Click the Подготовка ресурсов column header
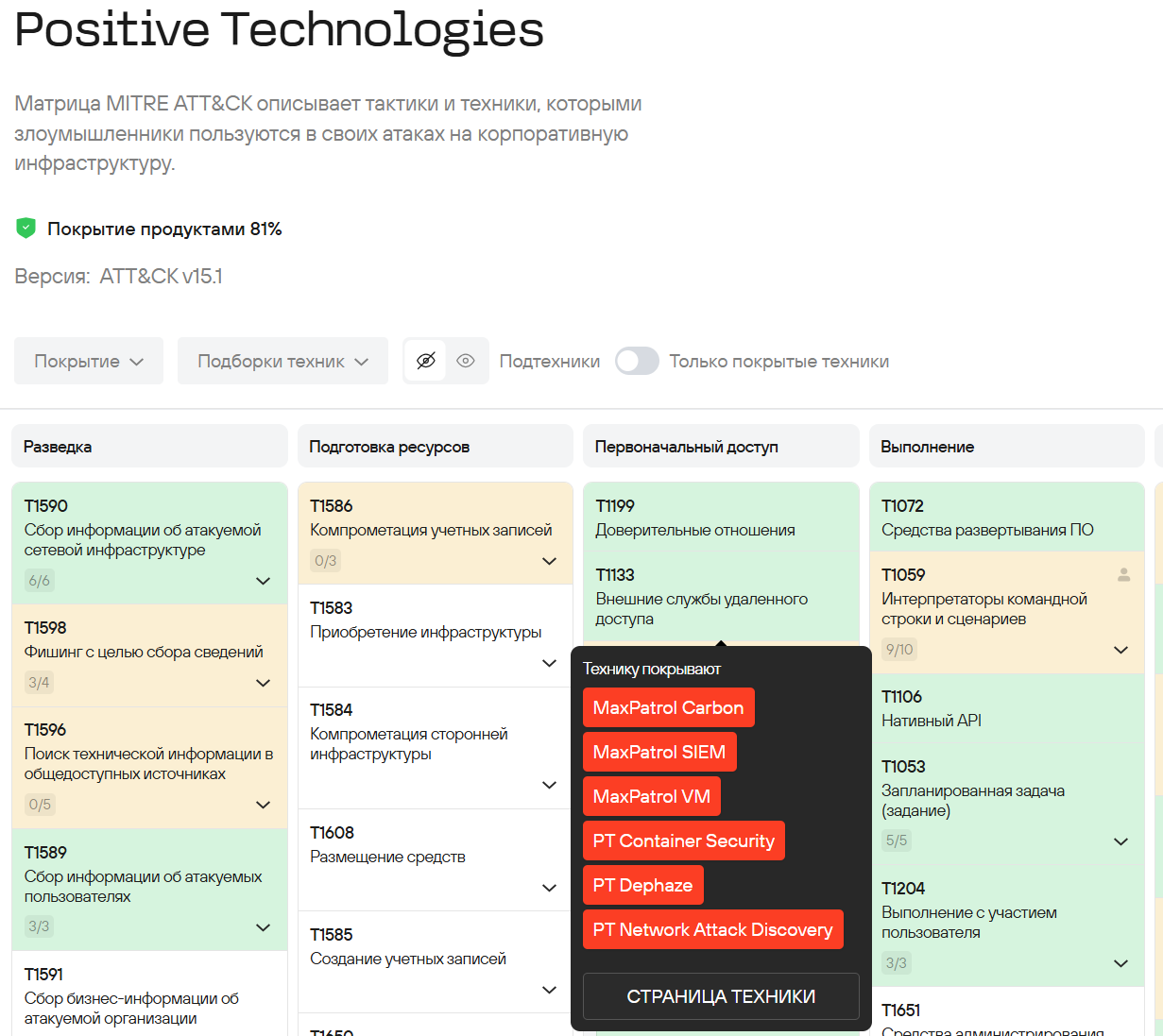Viewport: 1163px width, 1036px height. [436, 446]
